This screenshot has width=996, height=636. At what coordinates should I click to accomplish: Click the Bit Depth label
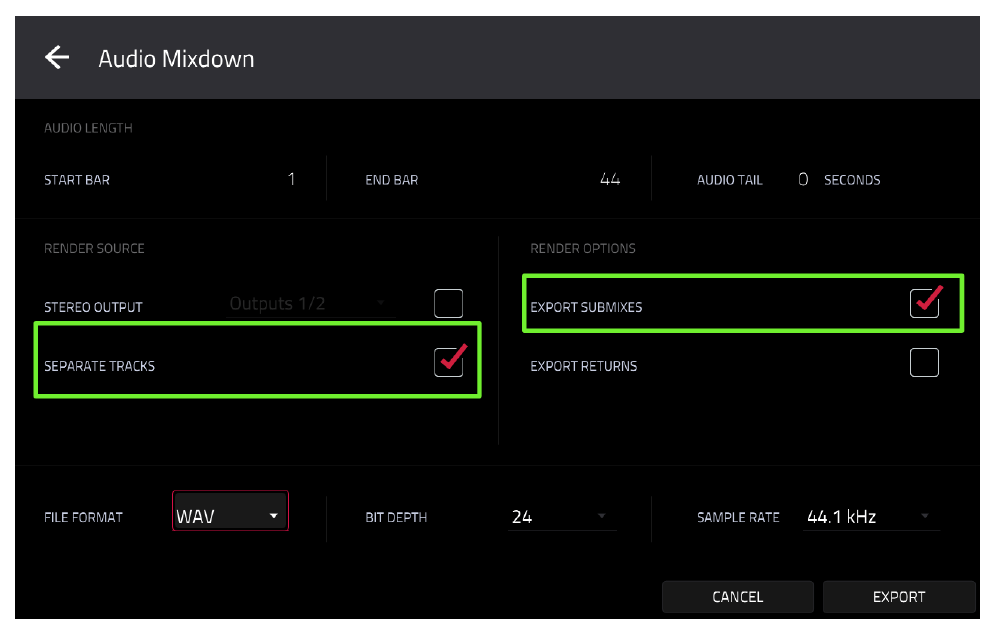pyautogui.click(x=396, y=517)
